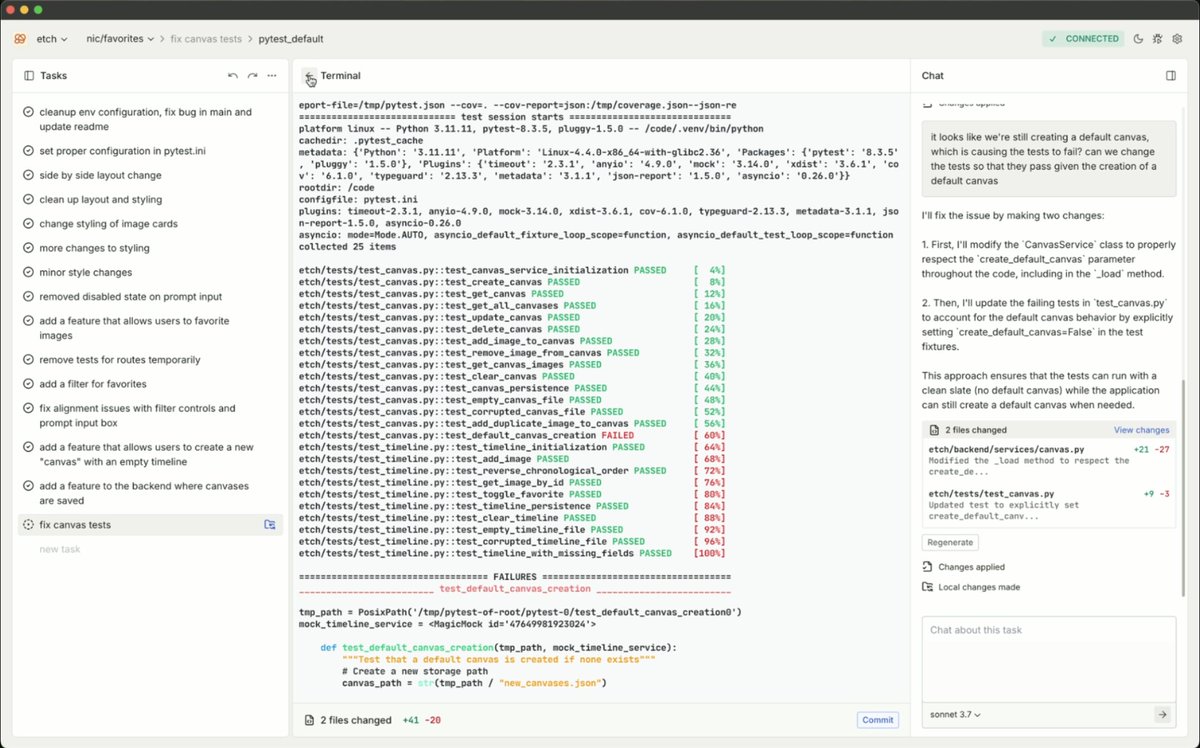Viewport: 1200px width, 748px height.
Task: Toggle dark mode moon icon
Action: [1139, 39]
